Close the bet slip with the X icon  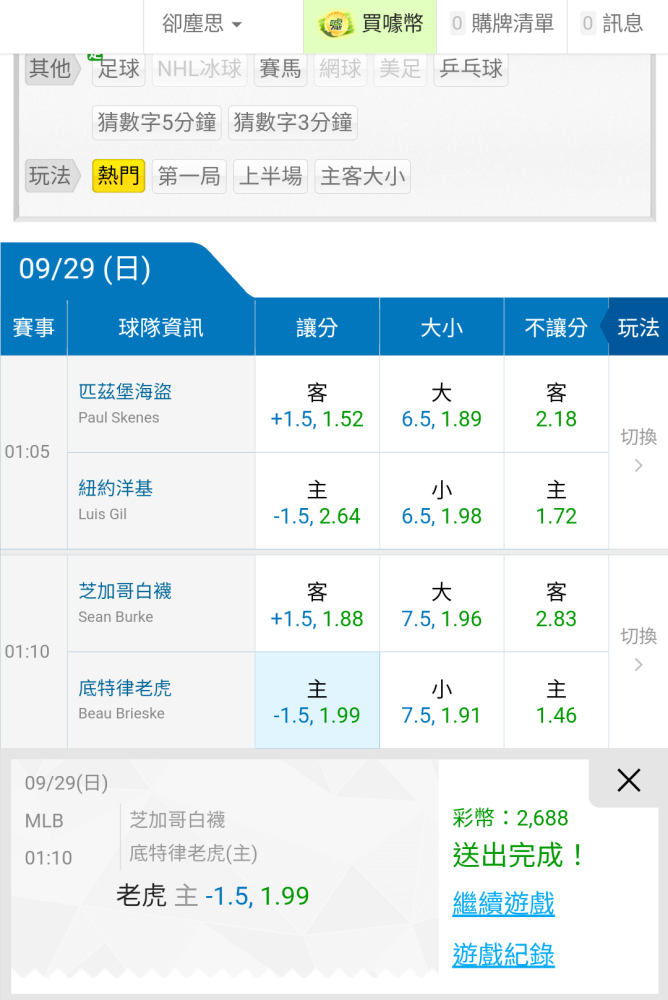point(628,780)
